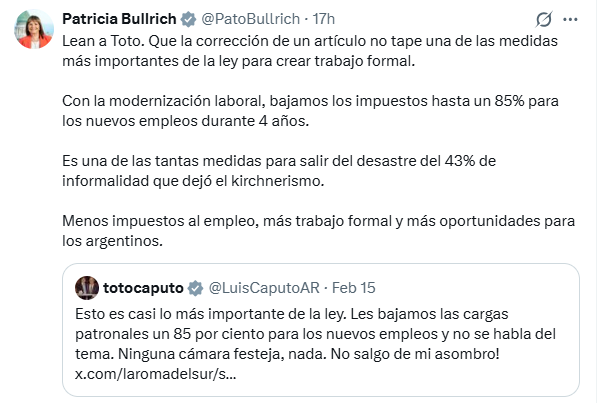Click totocaputo's small avatar
The width and height of the screenshot is (601, 403).
87,288
